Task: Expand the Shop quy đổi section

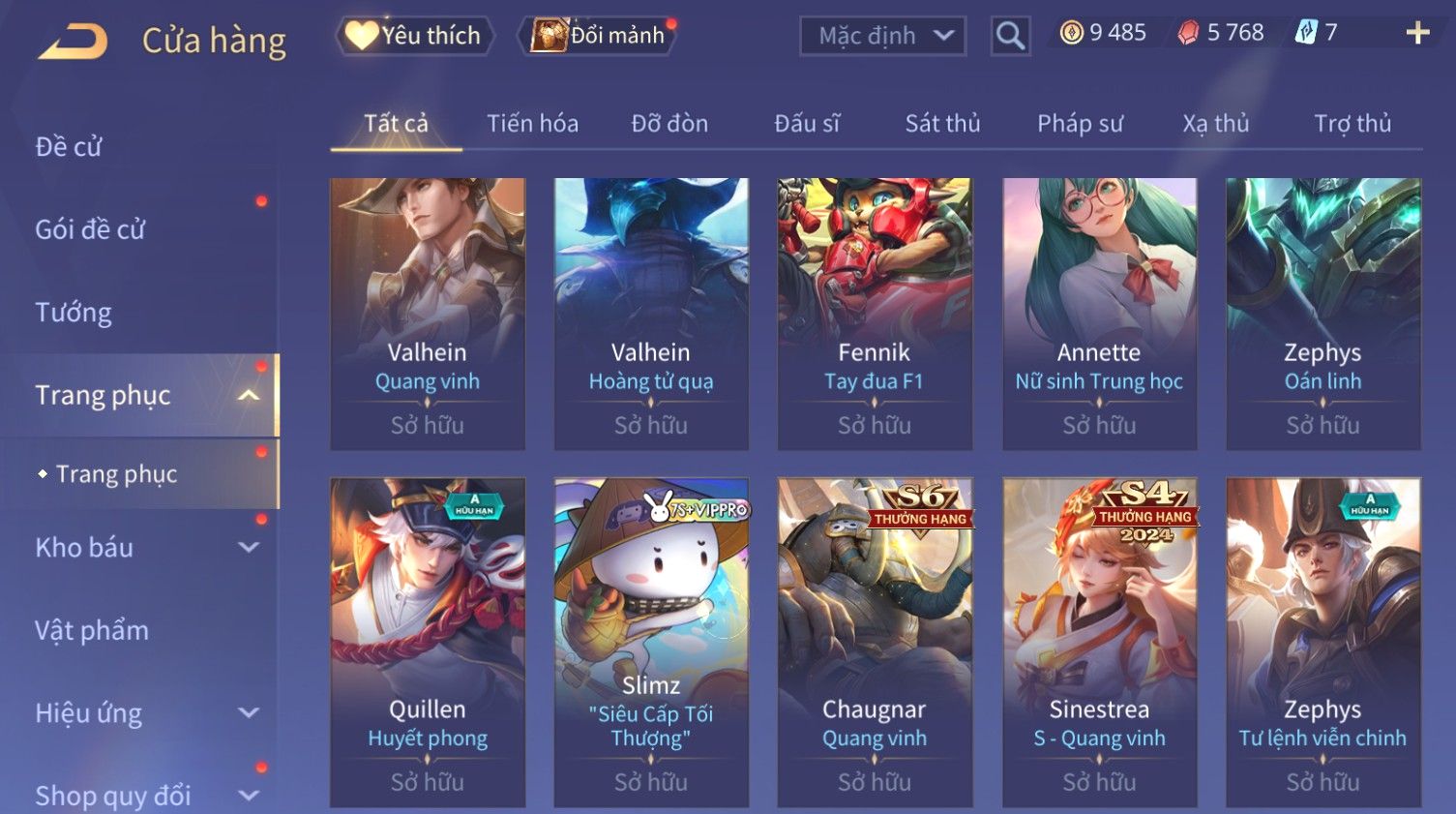Action: click(x=249, y=796)
